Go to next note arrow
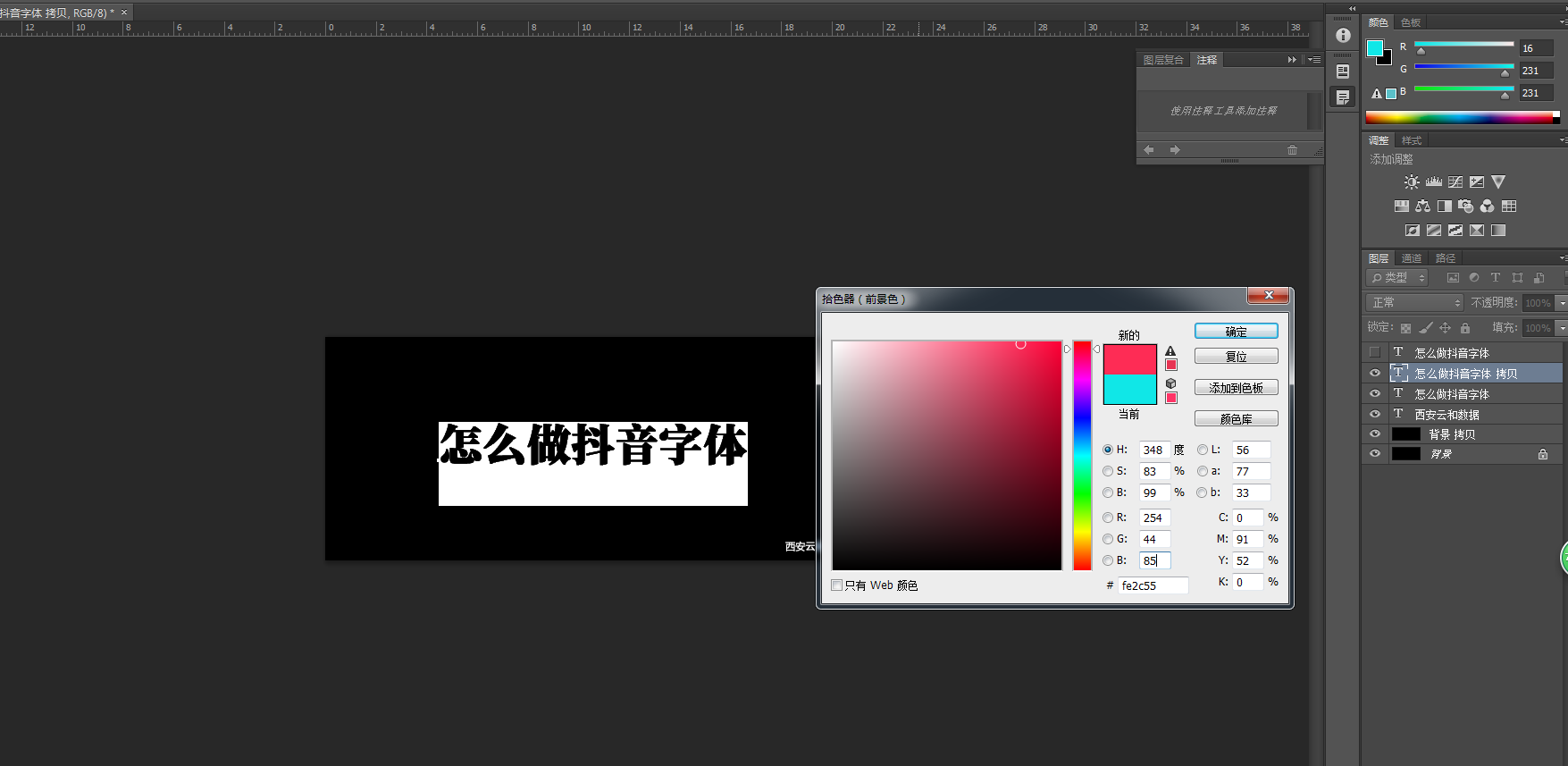1568x766 pixels. click(x=1175, y=150)
